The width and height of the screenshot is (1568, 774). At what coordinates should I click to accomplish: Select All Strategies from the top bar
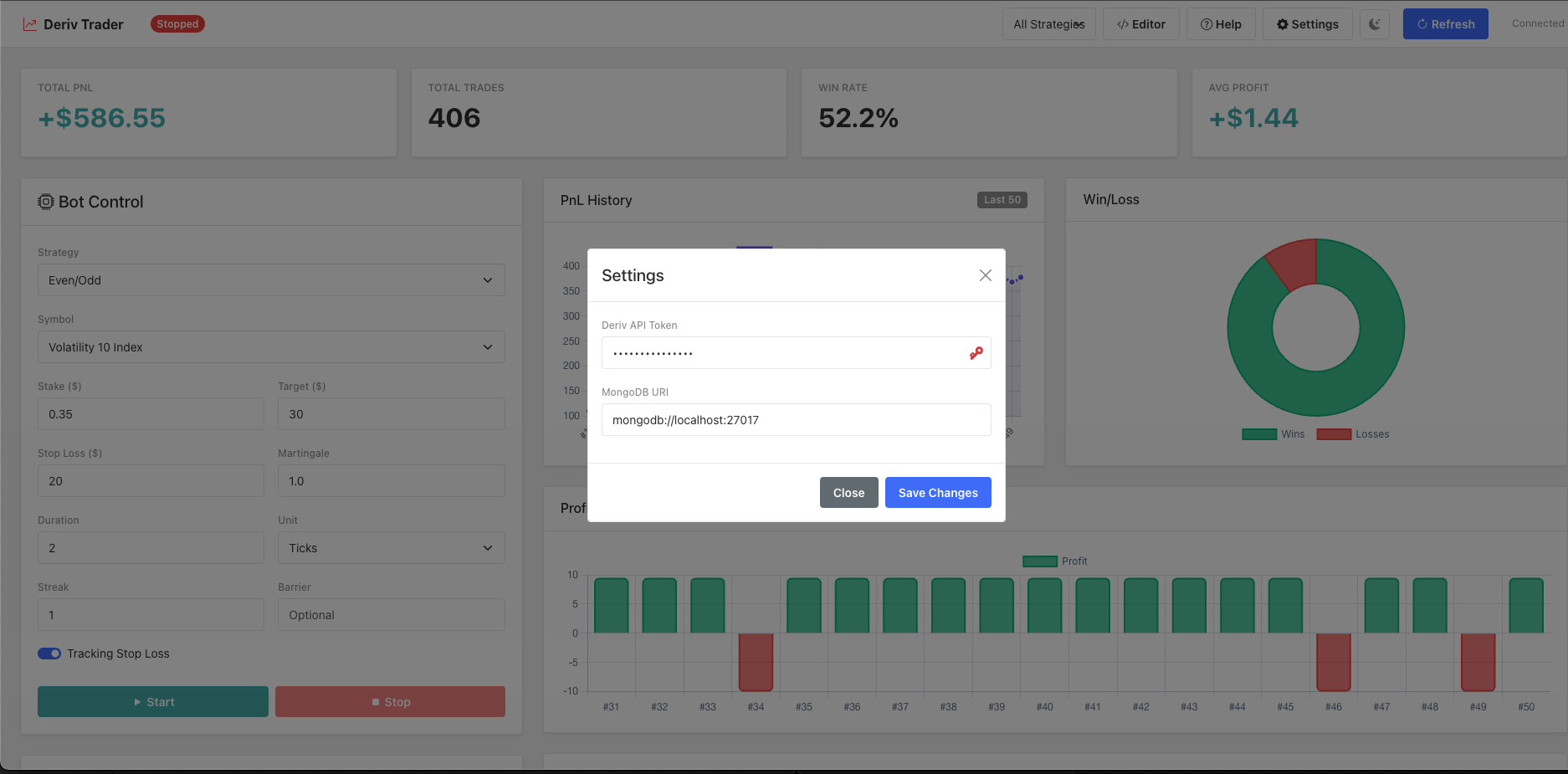click(x=1048, y=23)
